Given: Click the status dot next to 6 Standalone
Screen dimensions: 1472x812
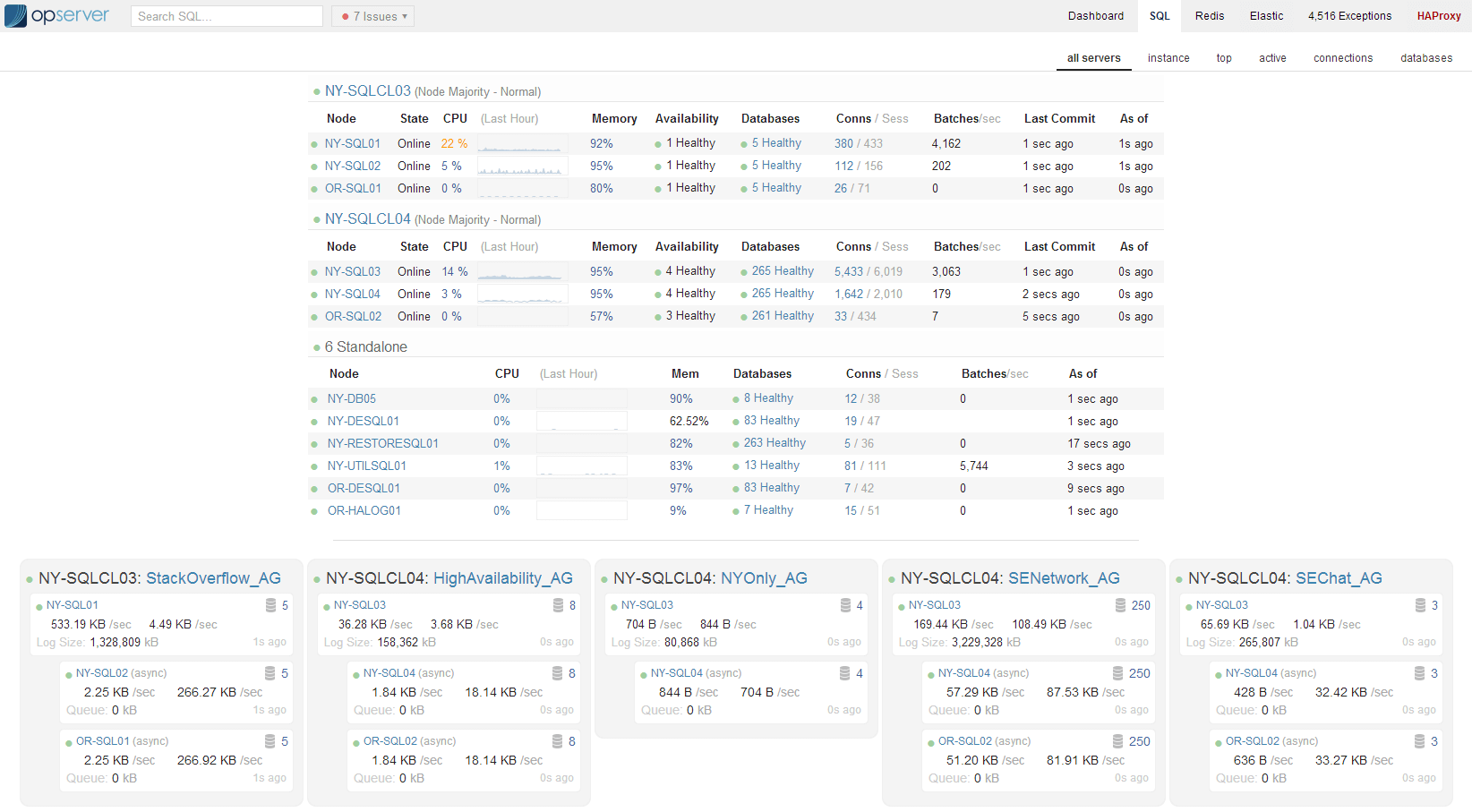Looking at the screenshot, I should (x=316, y=348).
